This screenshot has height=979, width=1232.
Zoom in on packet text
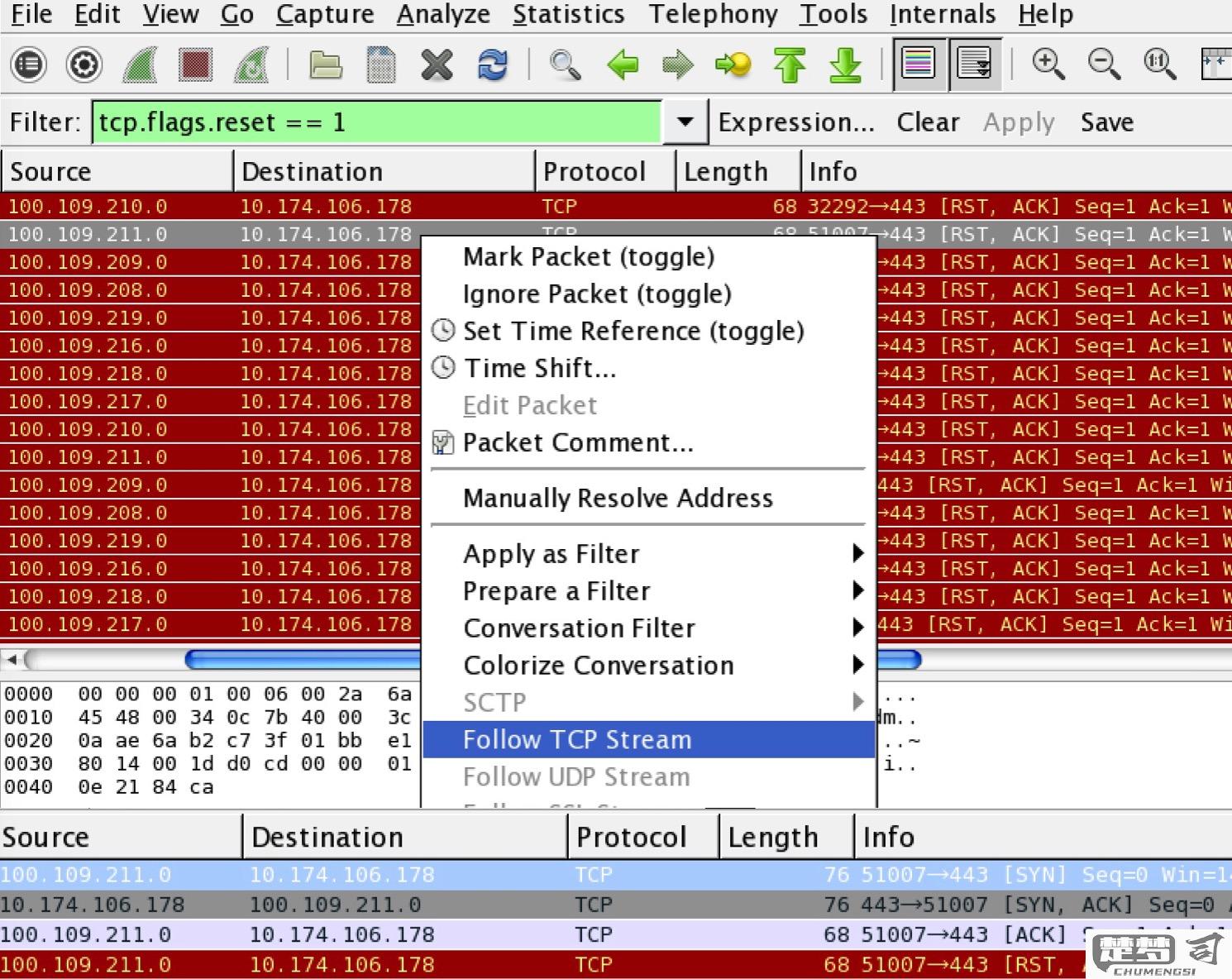click(1048, 64)
